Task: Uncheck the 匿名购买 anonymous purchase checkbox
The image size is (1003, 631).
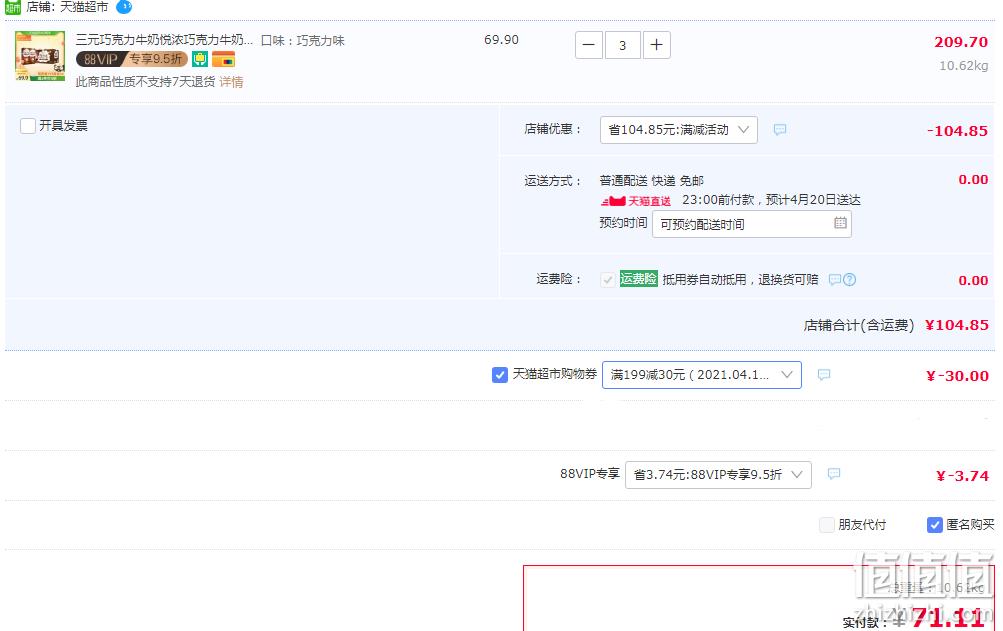Action: click(935, 525)
